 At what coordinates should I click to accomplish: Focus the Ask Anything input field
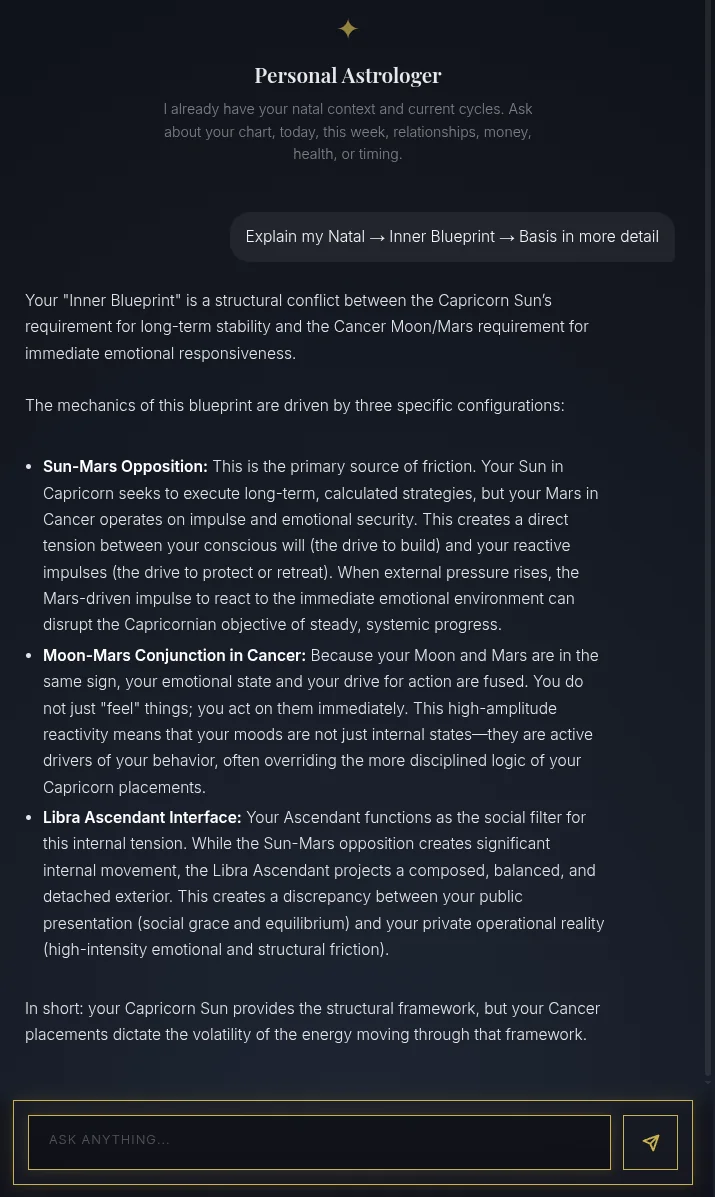[x=319, y=1142]
